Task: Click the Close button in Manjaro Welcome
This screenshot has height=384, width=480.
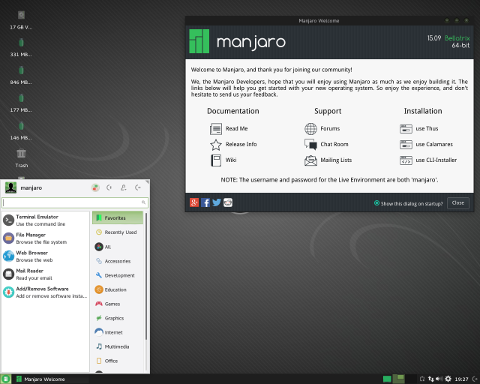Action: tap(458, 203)
